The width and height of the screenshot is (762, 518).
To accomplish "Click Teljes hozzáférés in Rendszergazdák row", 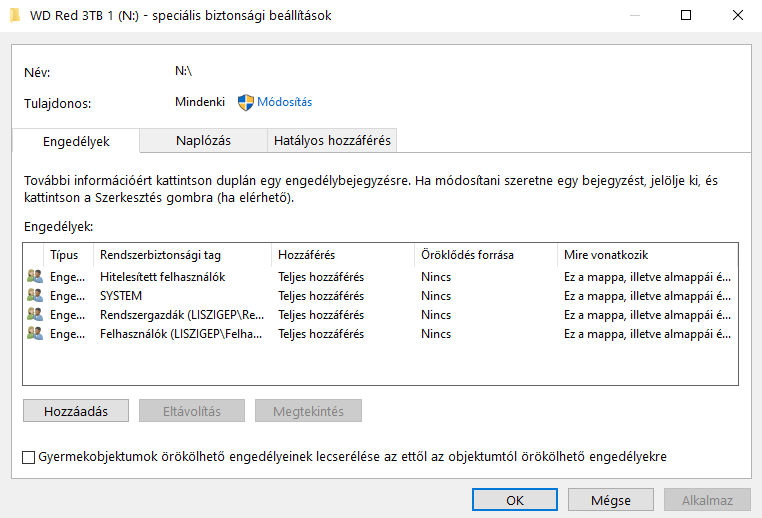I will point(321,314).
